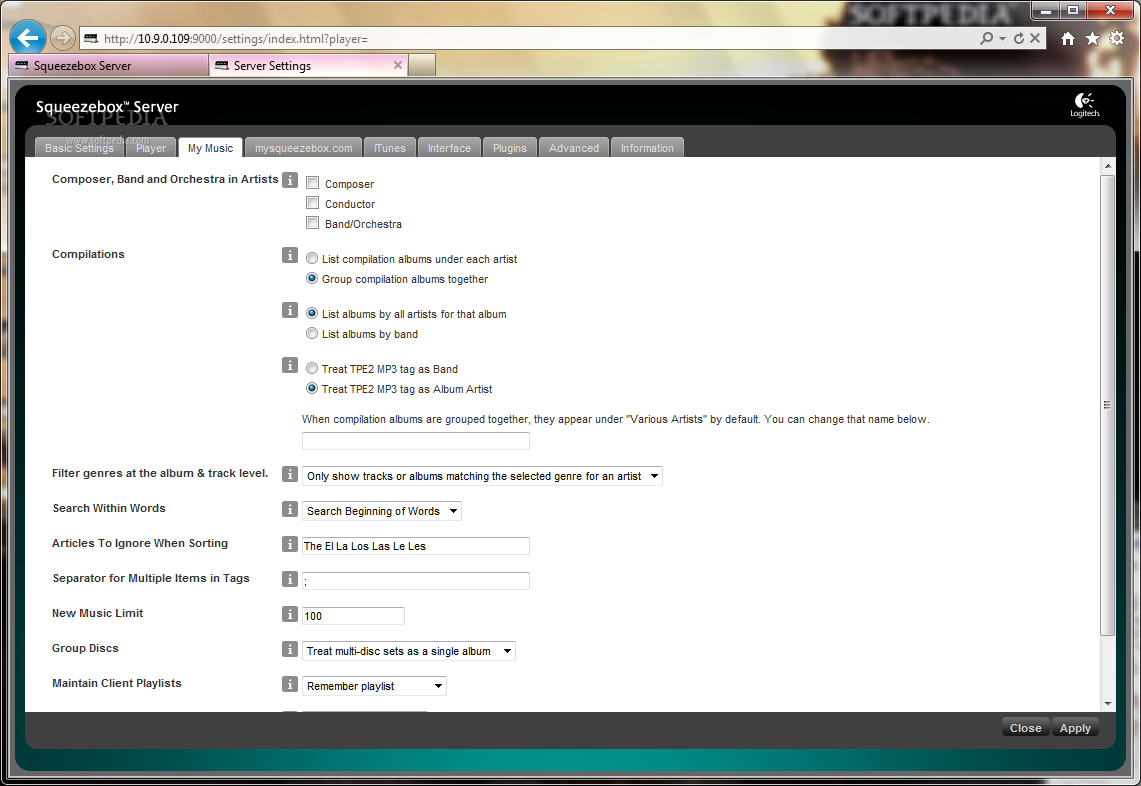Click info icon beside the Treat TPE2 MP3 tag options

(x=290, y=365)
